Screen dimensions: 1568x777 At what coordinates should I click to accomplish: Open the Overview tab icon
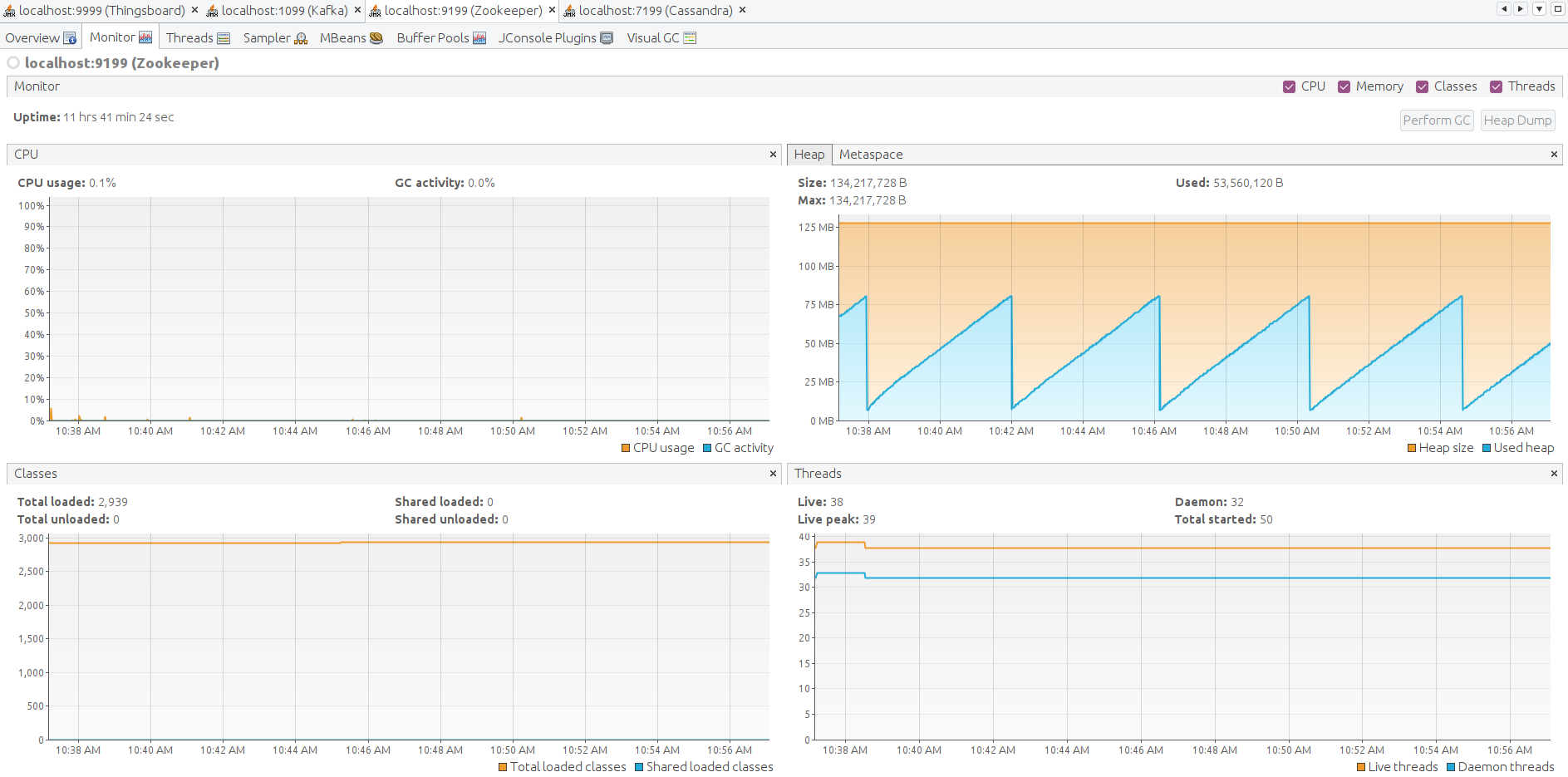pos(70,38)
